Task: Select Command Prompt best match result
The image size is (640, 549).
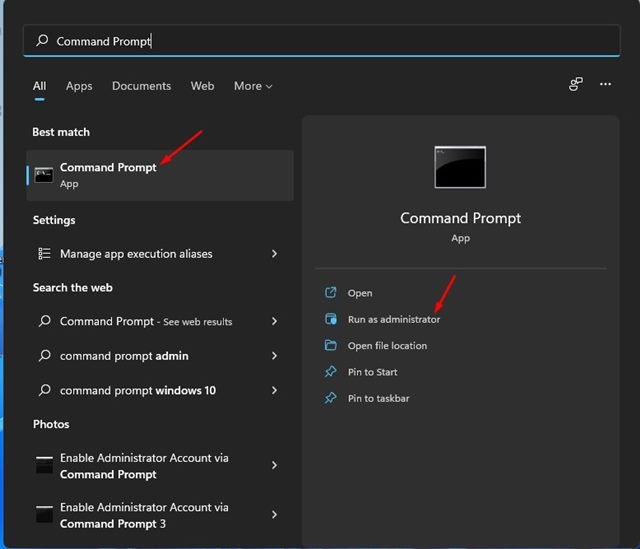Action: [160, 176]
